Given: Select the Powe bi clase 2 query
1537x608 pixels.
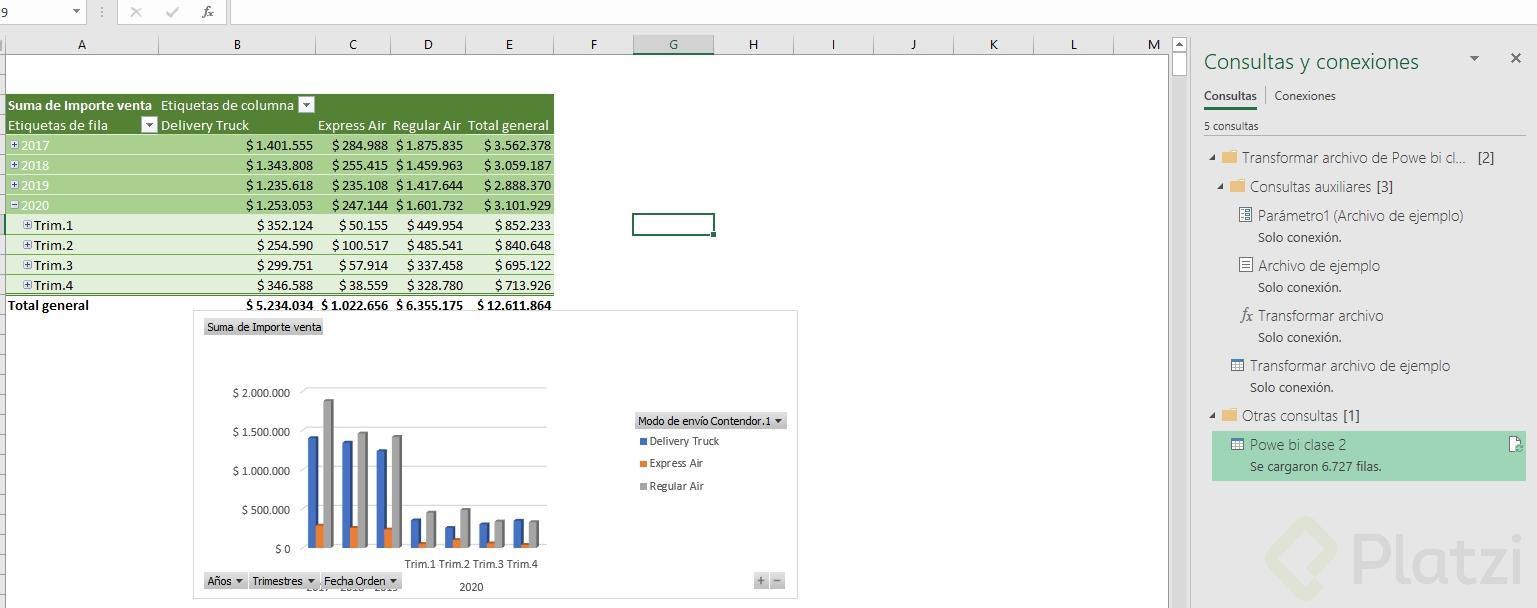Looking at the screenshot, I should 1369,455.
